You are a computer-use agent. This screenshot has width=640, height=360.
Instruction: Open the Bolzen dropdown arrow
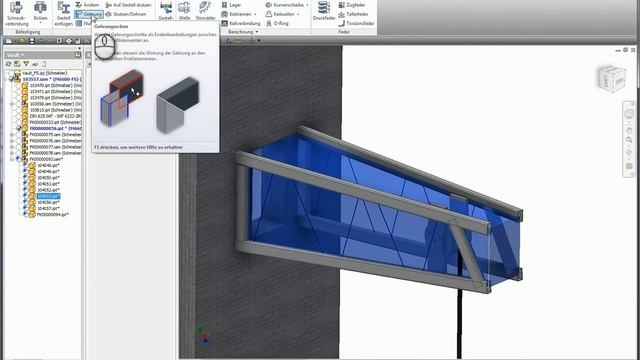[x=40, y=23]
